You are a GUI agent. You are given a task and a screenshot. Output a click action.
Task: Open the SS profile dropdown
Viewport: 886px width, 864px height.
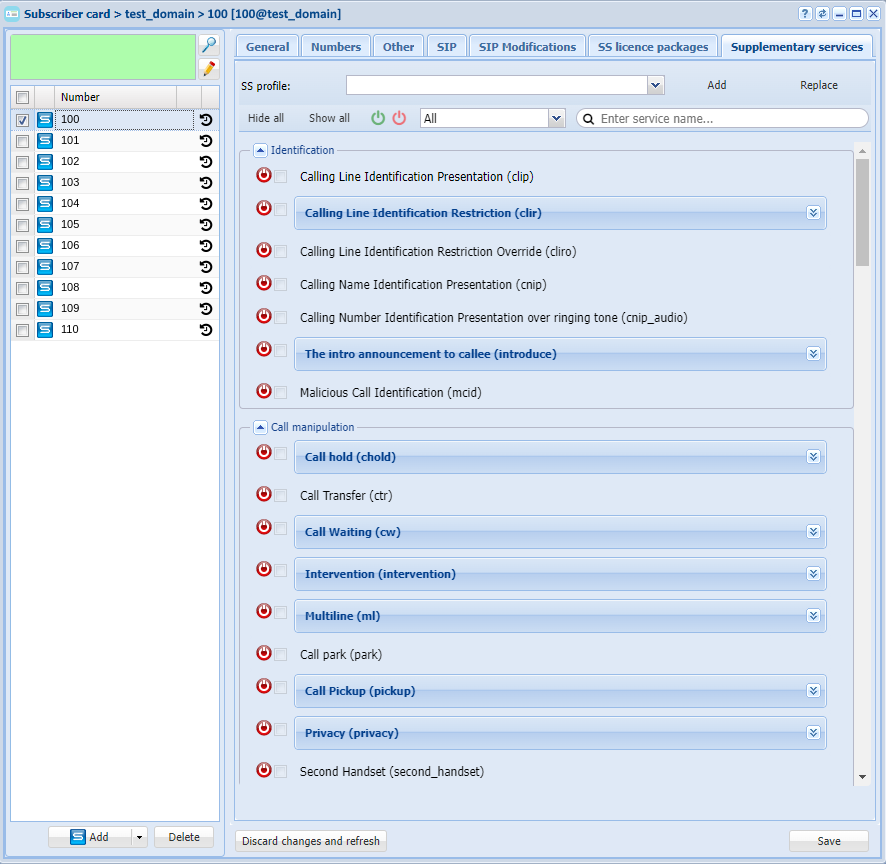tap(655, 85)
